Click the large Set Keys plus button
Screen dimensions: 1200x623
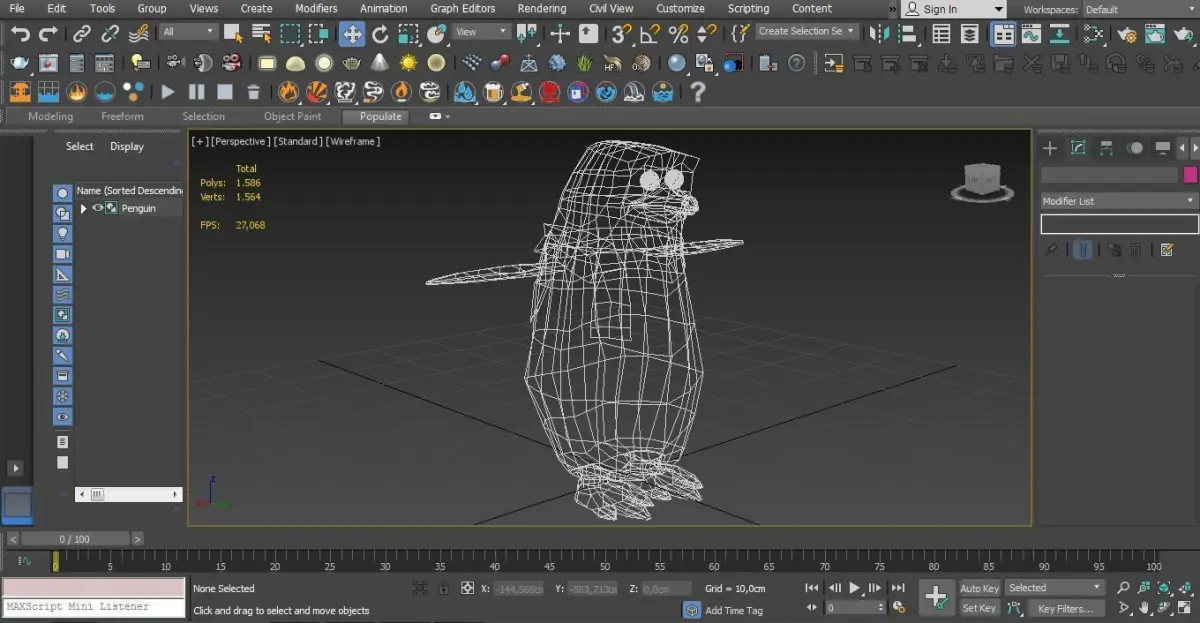936,597
